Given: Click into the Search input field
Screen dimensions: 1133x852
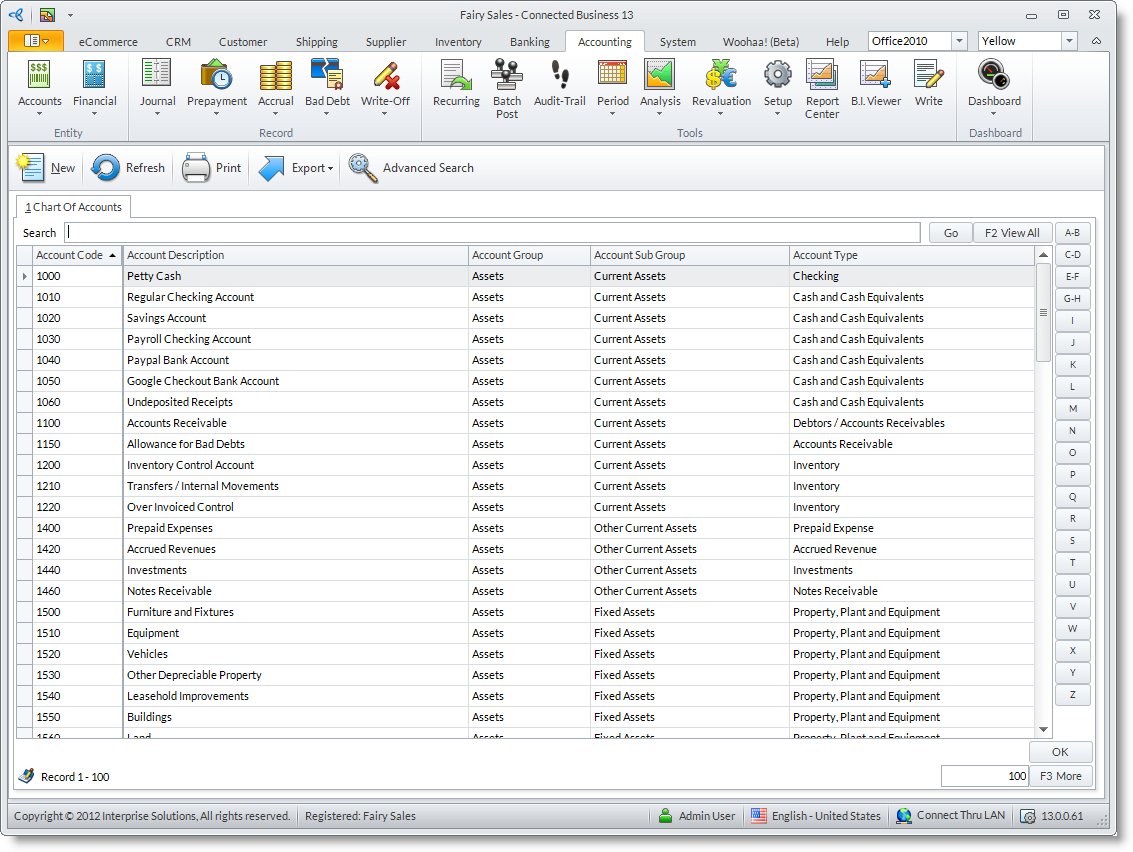Looking at the screenshot, I should (492, 233).
